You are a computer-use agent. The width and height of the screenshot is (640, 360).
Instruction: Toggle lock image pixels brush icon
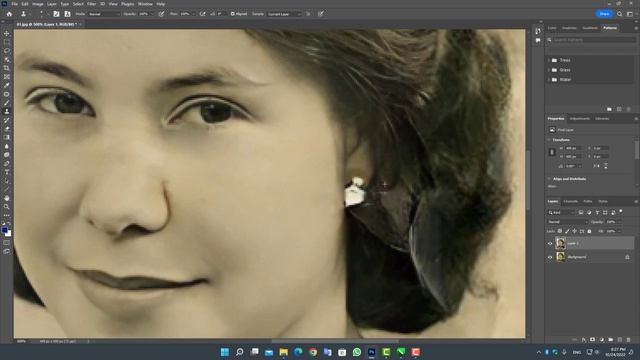(567, 231)
